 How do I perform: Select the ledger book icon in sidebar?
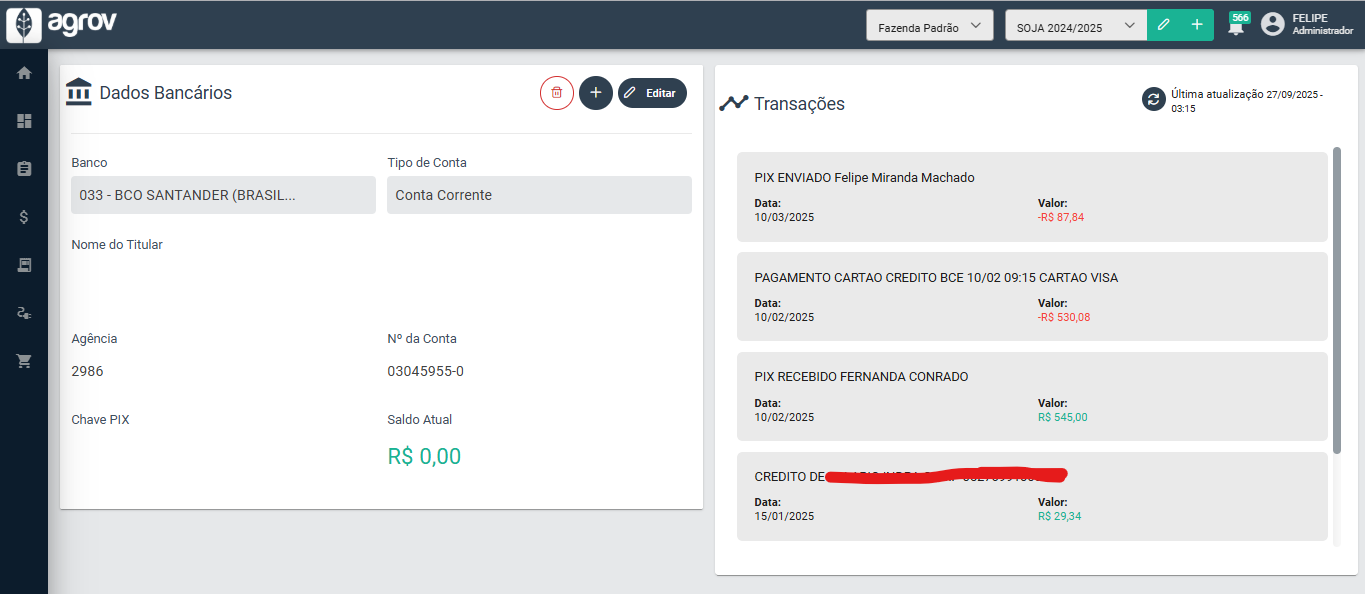pyautogui.click(x=23, y=264)
